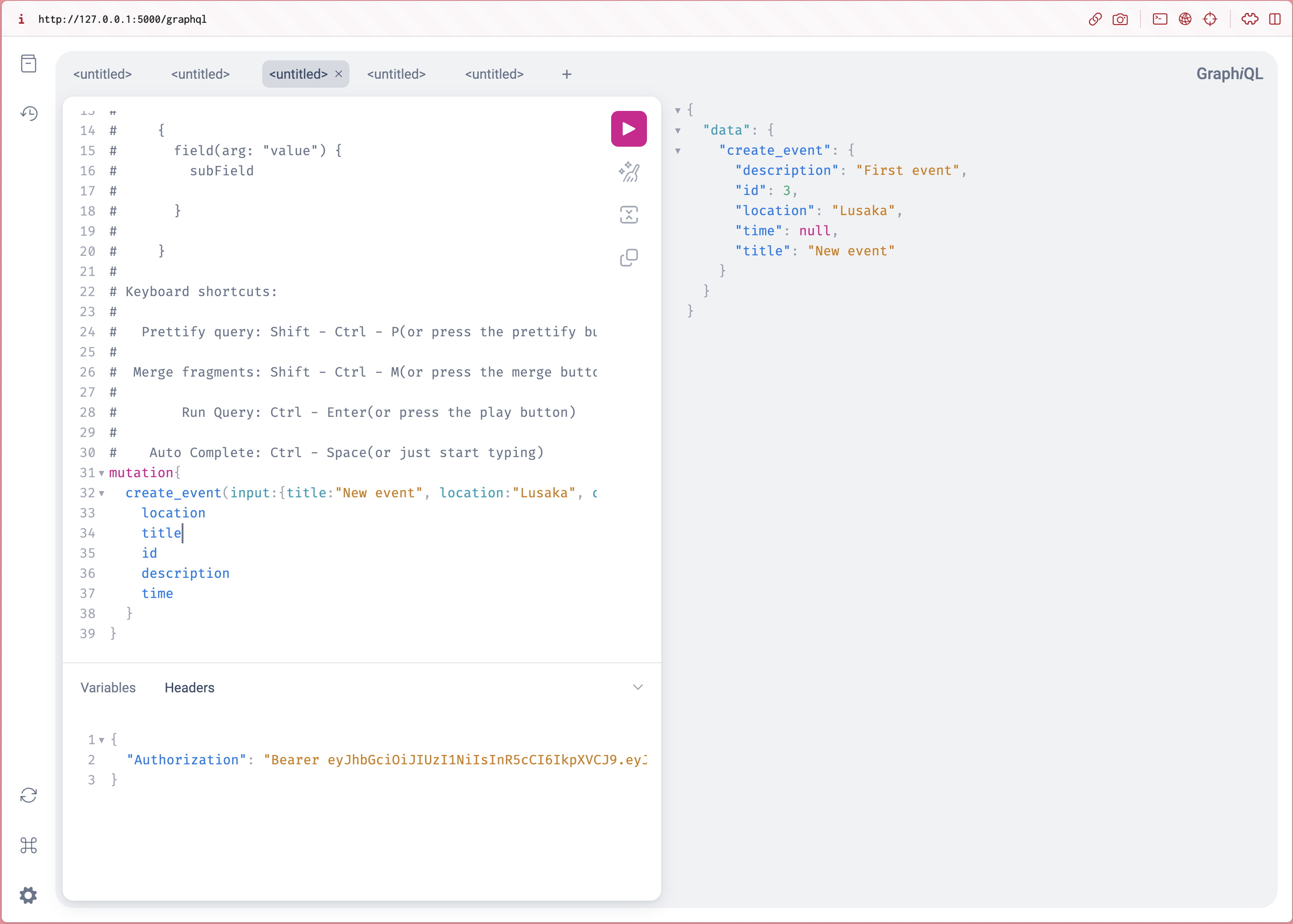The image size is (1293, 924).
Task: Toggle the split panel layout icon
Action: coord(1275,19)
